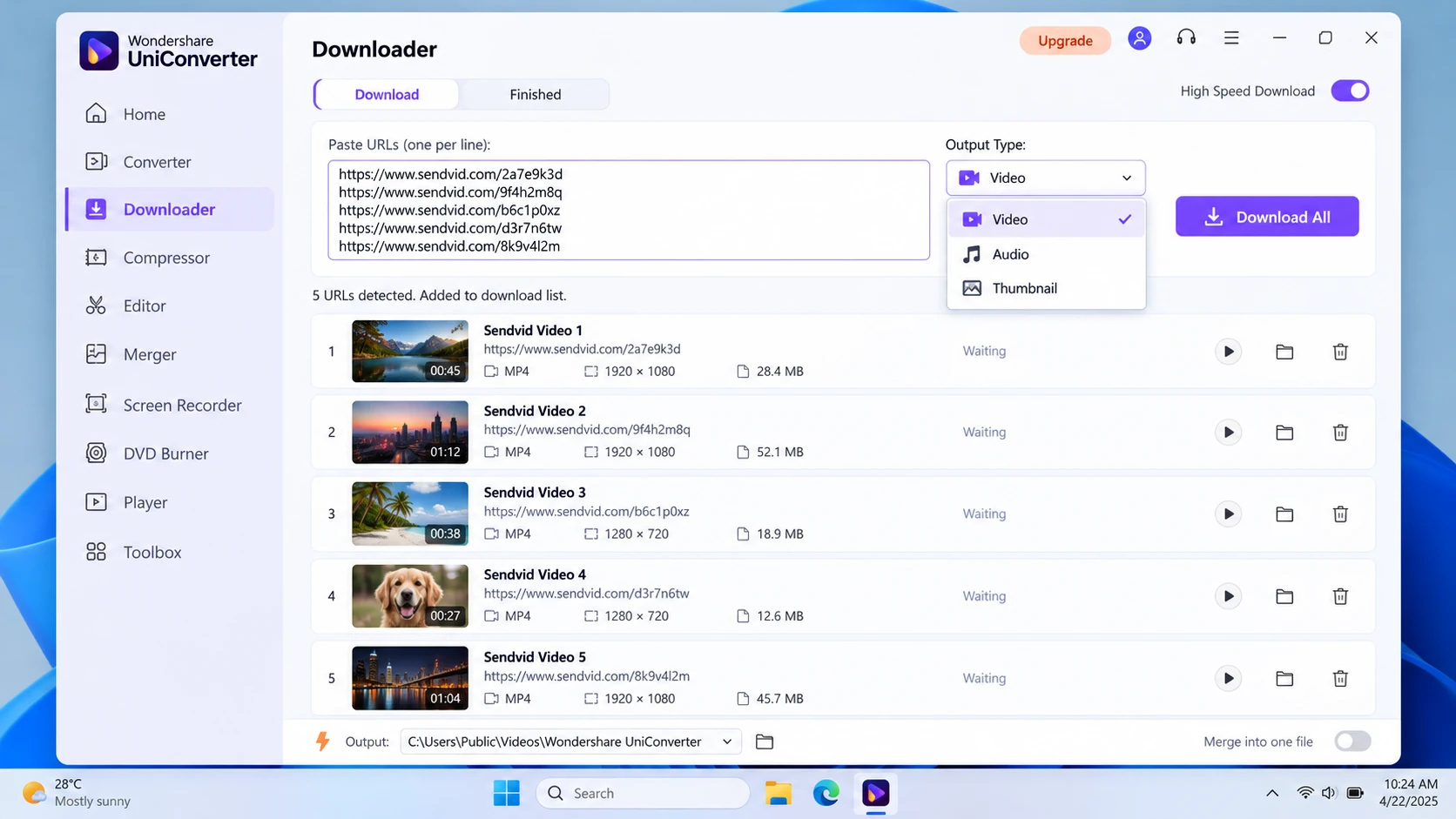Enable Merge into one file toggle
This screenshot has width=1456, height=819.
pos(1352,741)
